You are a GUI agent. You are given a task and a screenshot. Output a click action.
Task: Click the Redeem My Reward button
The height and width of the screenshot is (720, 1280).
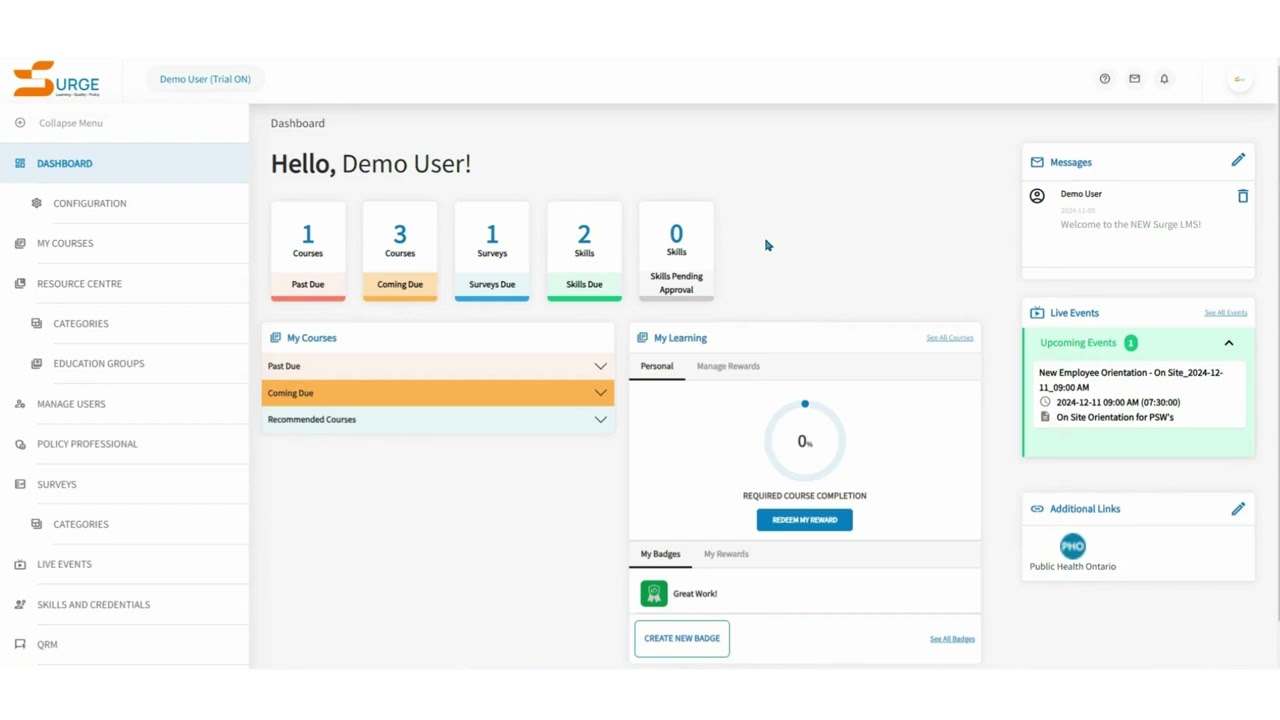pos(805,520)
